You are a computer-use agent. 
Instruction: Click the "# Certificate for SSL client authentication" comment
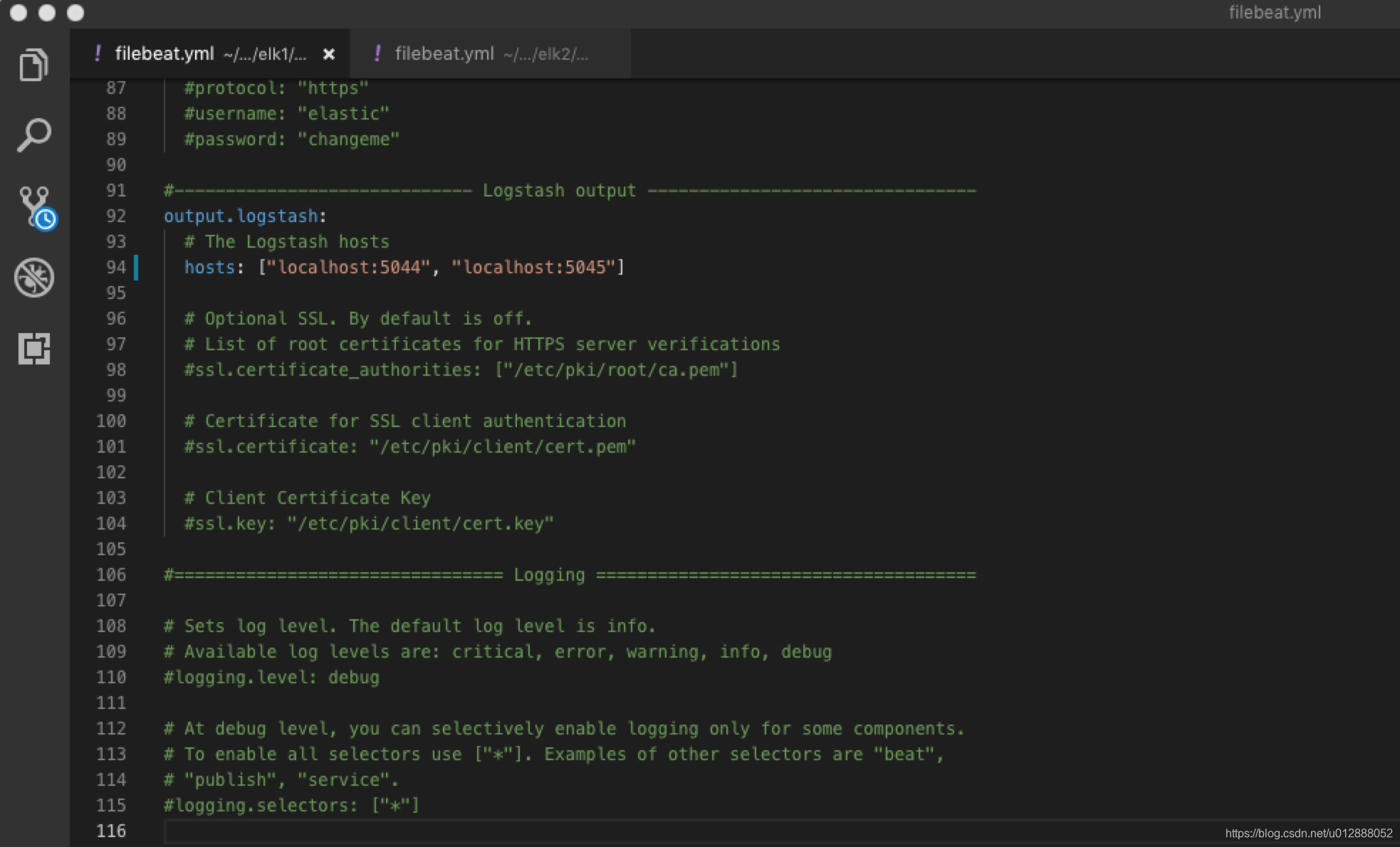(405, 421)
